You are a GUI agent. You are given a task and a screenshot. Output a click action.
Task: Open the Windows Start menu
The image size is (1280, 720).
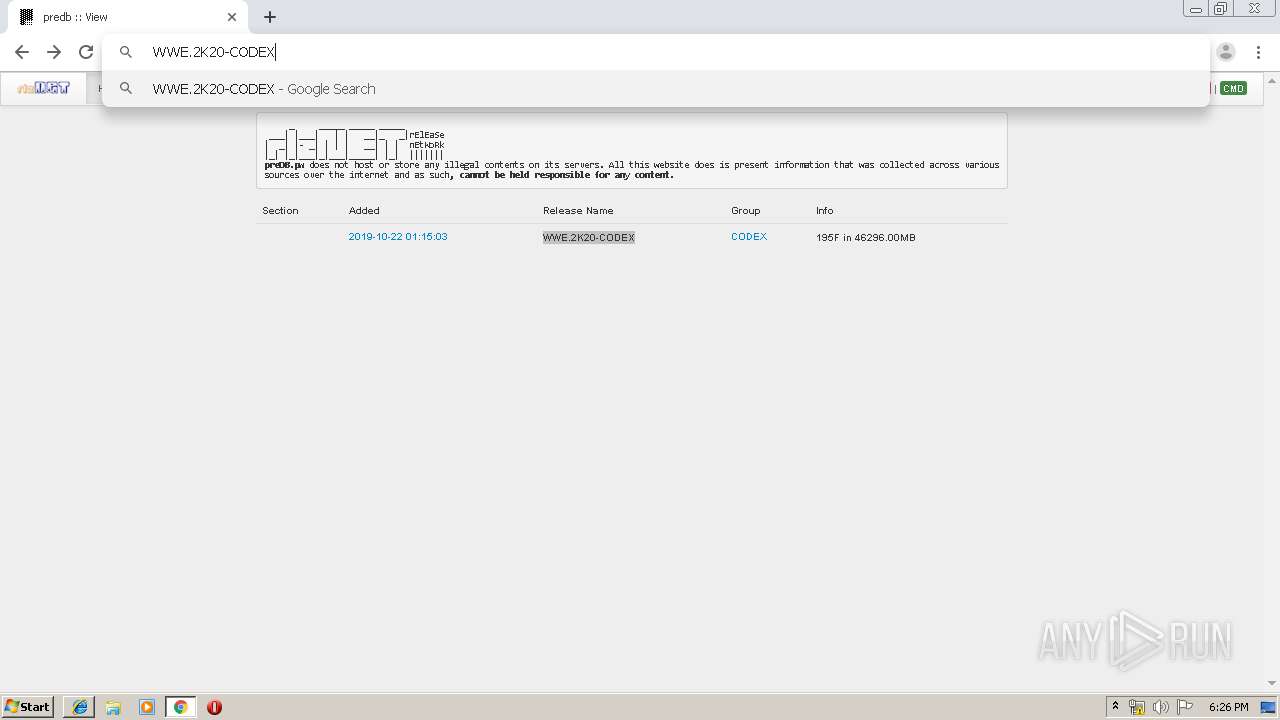point(27,707)
